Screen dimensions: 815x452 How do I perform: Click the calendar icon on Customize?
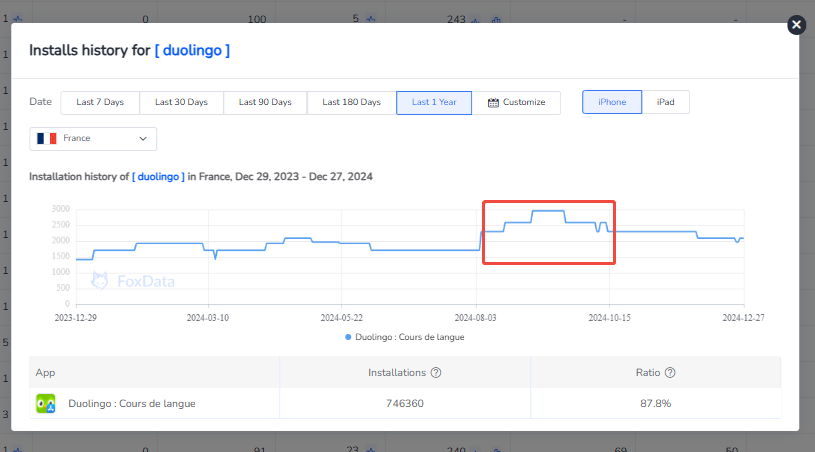pyautogui.click(x=493, y=102)
